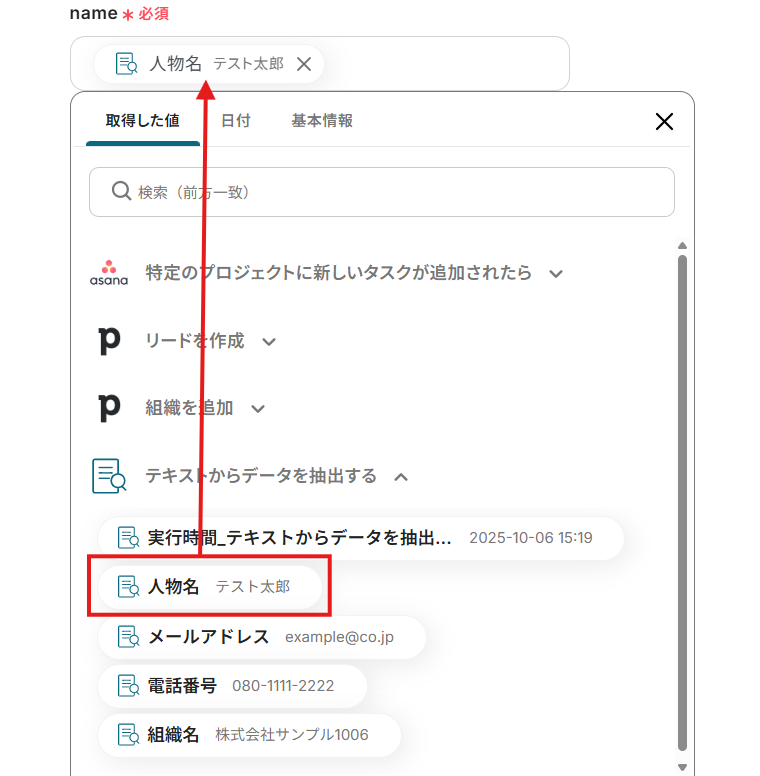Click the 検索（前方一致） search box

click(381, 192)
